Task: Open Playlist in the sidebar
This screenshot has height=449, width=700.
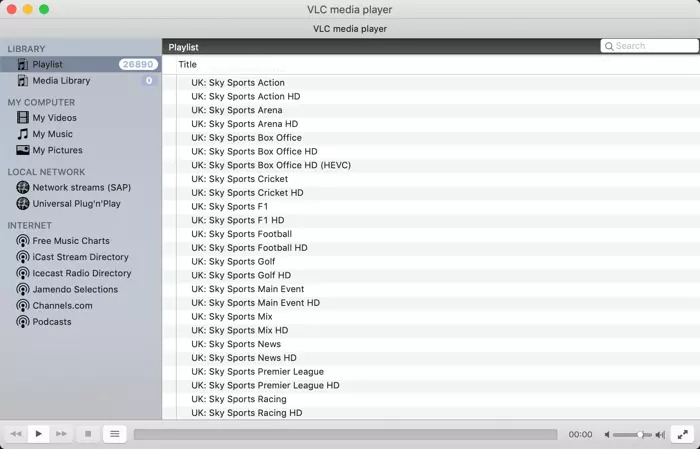Action: pos(80,64)
